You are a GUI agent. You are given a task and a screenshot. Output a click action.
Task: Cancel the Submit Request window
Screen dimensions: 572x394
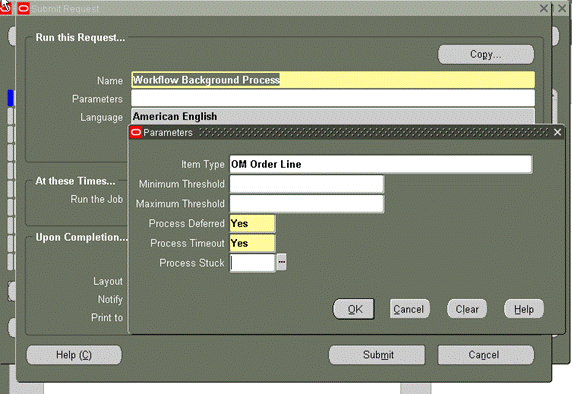(485, 355)
